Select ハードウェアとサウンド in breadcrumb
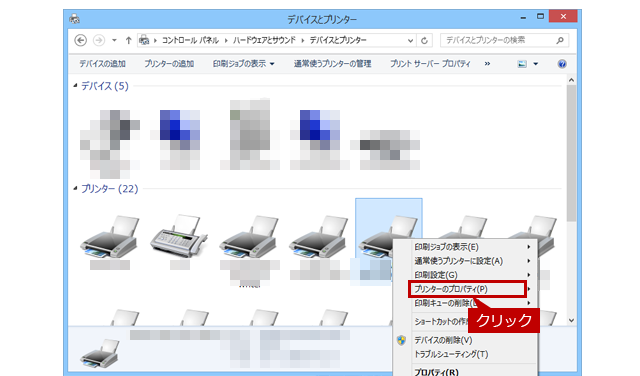 tap(264, 40)
